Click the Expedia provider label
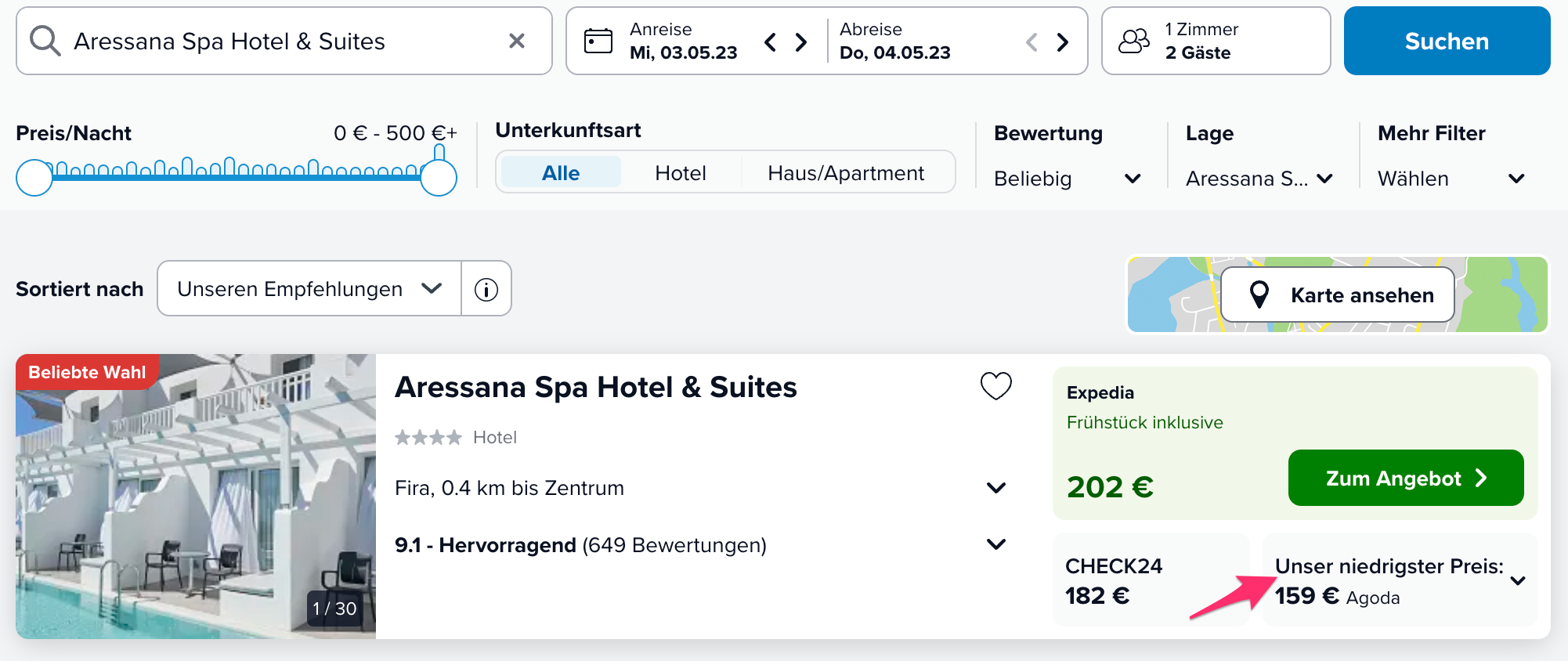This screenshot has height=661, width=1568. point(1100,392)
